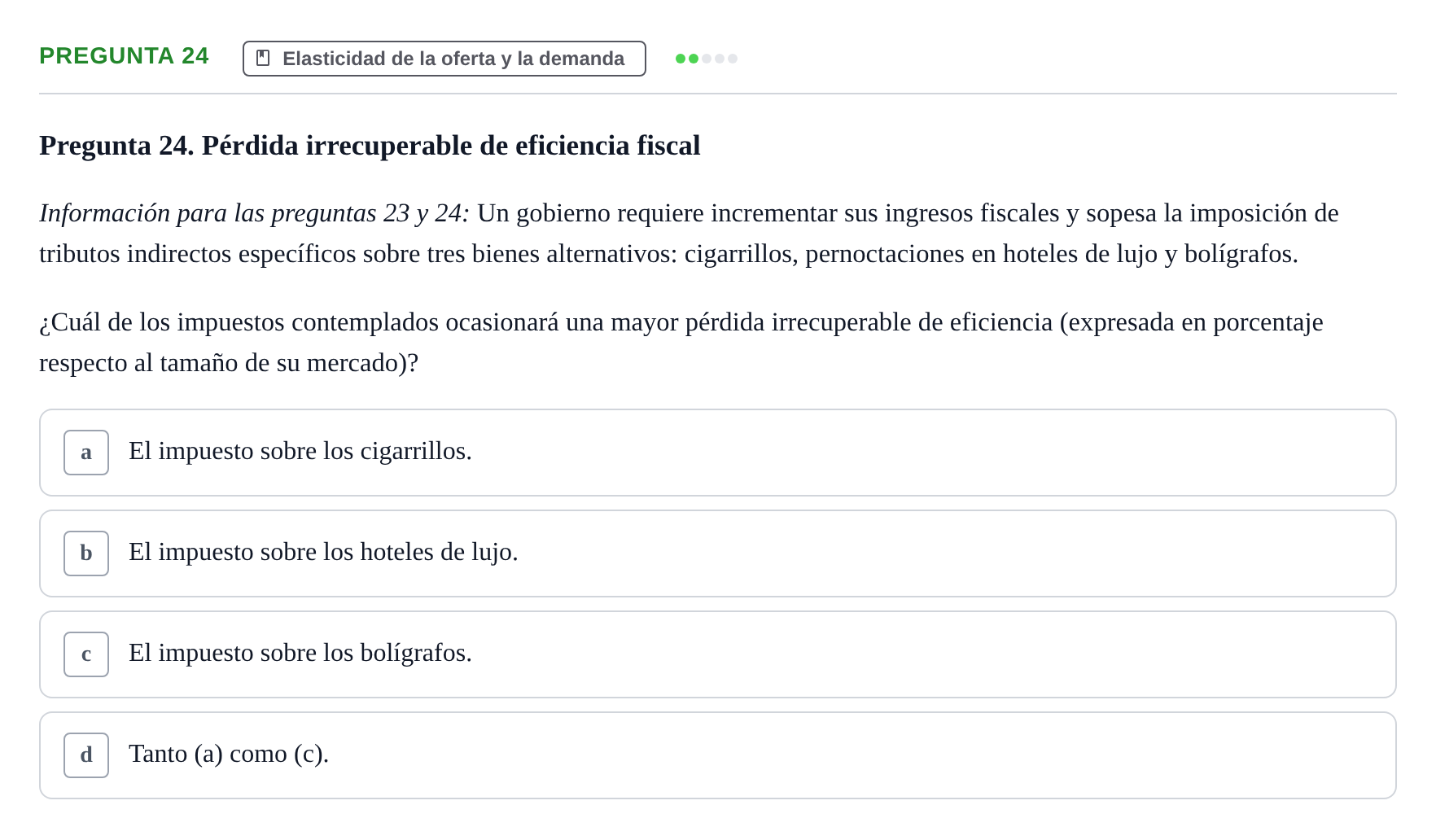This screenshot has height=840, width=1436.
Task: Select option b letter box
Action: coord(86,553)
